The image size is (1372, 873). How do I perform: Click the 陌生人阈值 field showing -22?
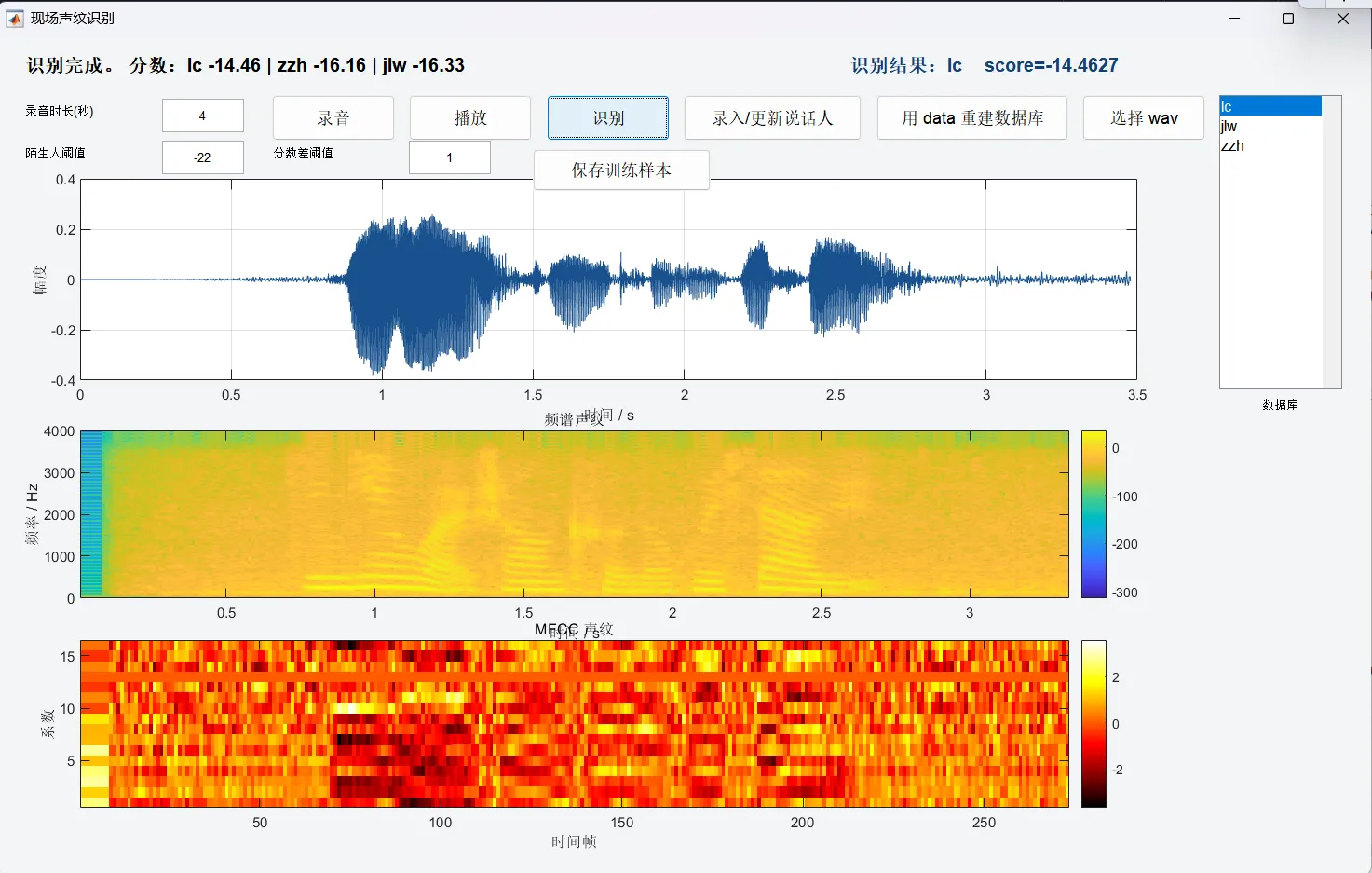point(203,157)
